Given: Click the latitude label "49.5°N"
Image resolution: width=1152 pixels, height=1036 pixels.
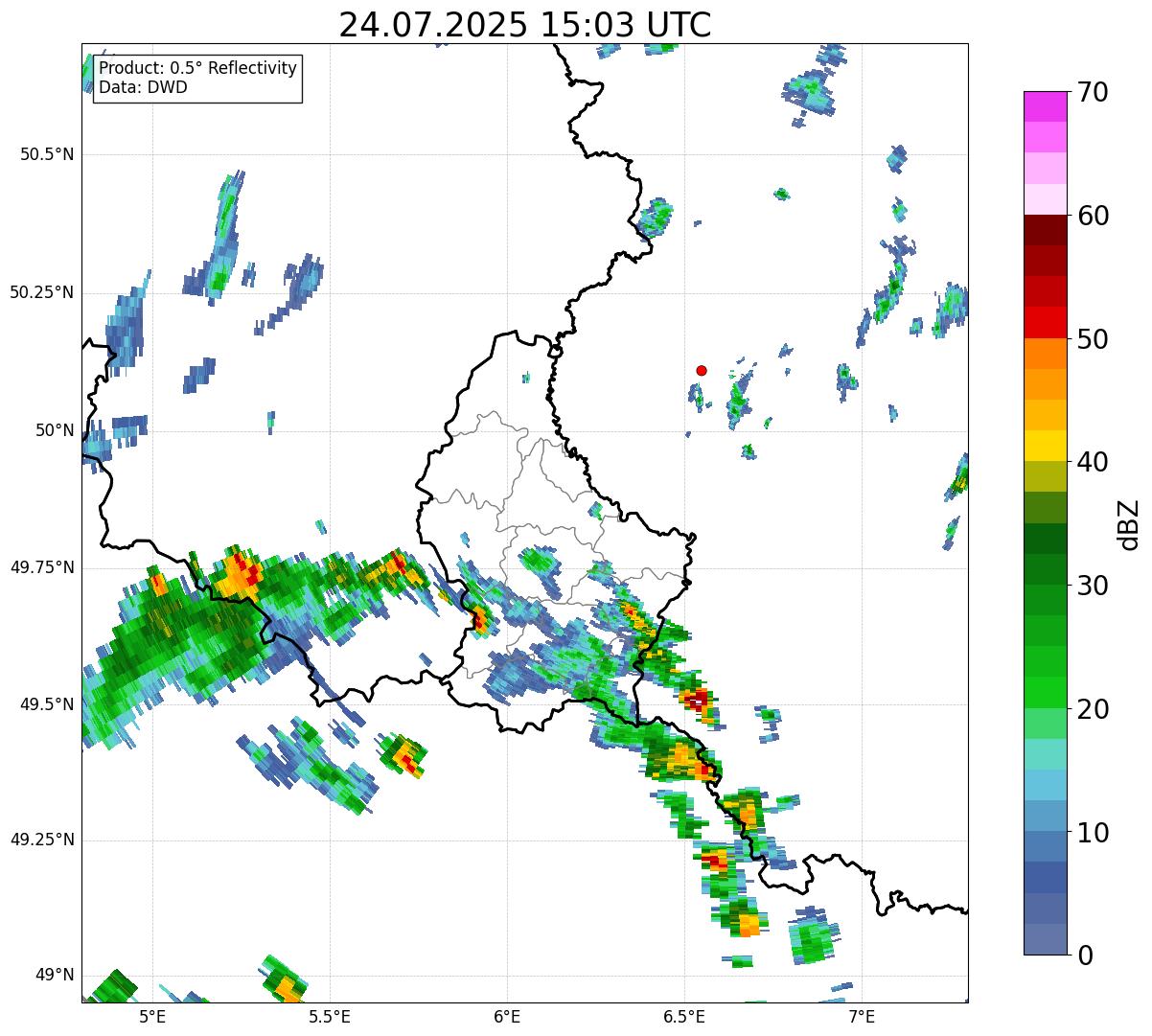Looking at the screenshot, I should point(47,704).
